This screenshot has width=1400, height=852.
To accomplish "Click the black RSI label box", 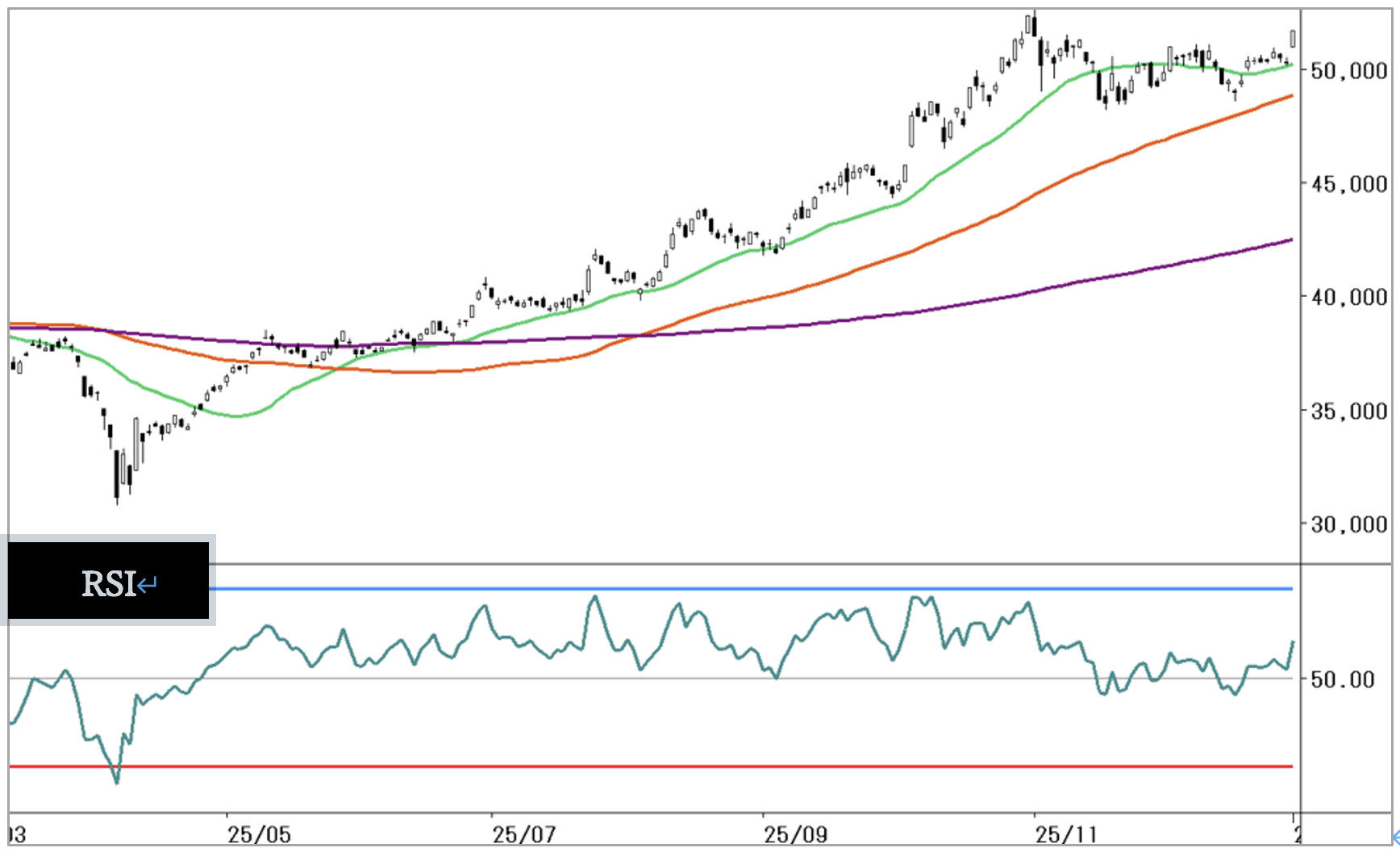I will click(108, 580).
